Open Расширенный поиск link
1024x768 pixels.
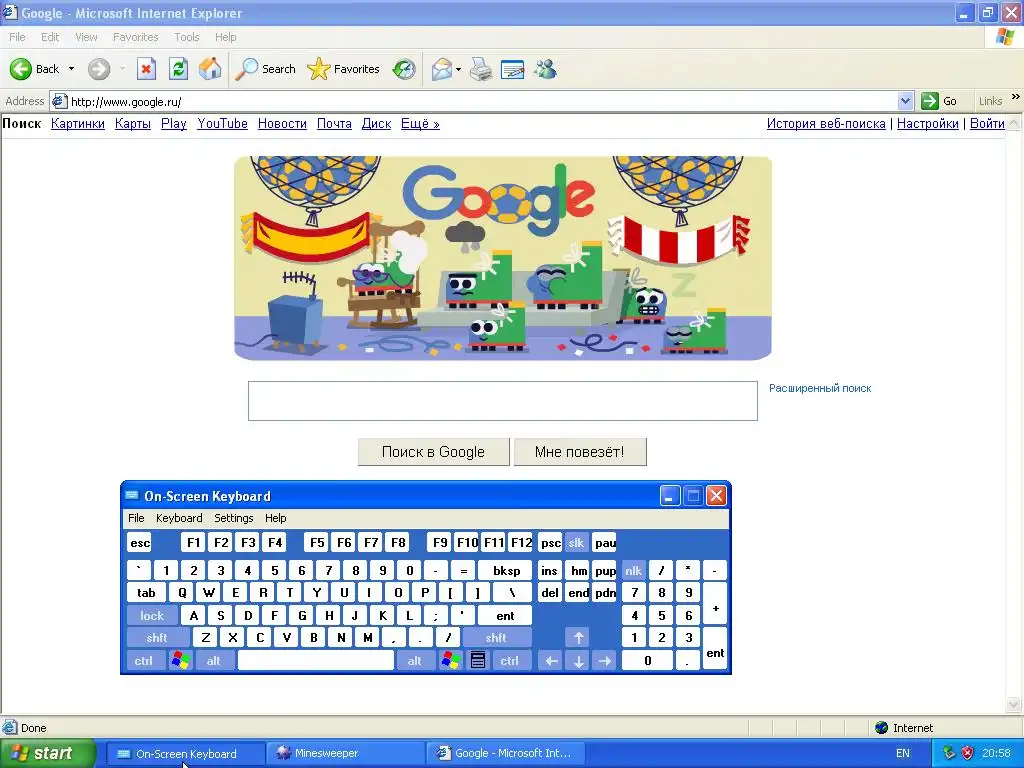(820, 388)
